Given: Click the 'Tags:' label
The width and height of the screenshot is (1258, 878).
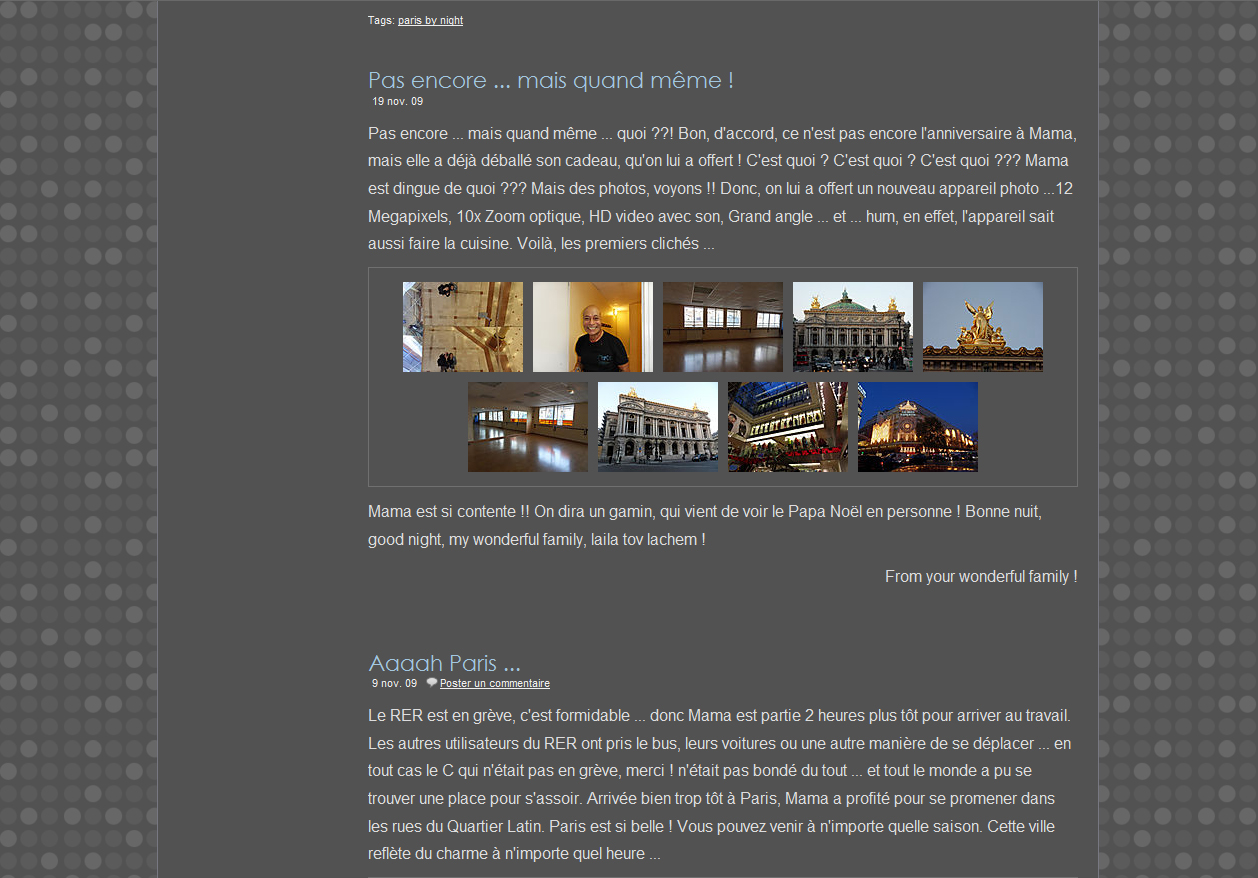Looking at the screenshot, I should click(x=381, y=20).
